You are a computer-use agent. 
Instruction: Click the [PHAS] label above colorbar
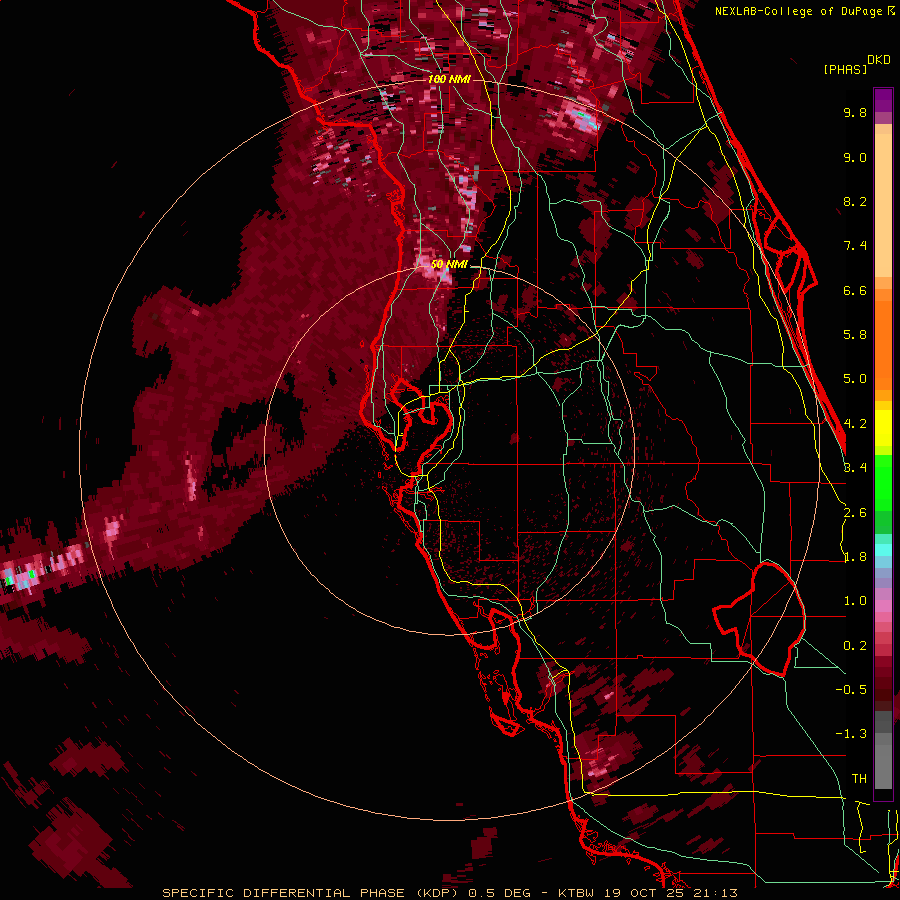point(845,69)
